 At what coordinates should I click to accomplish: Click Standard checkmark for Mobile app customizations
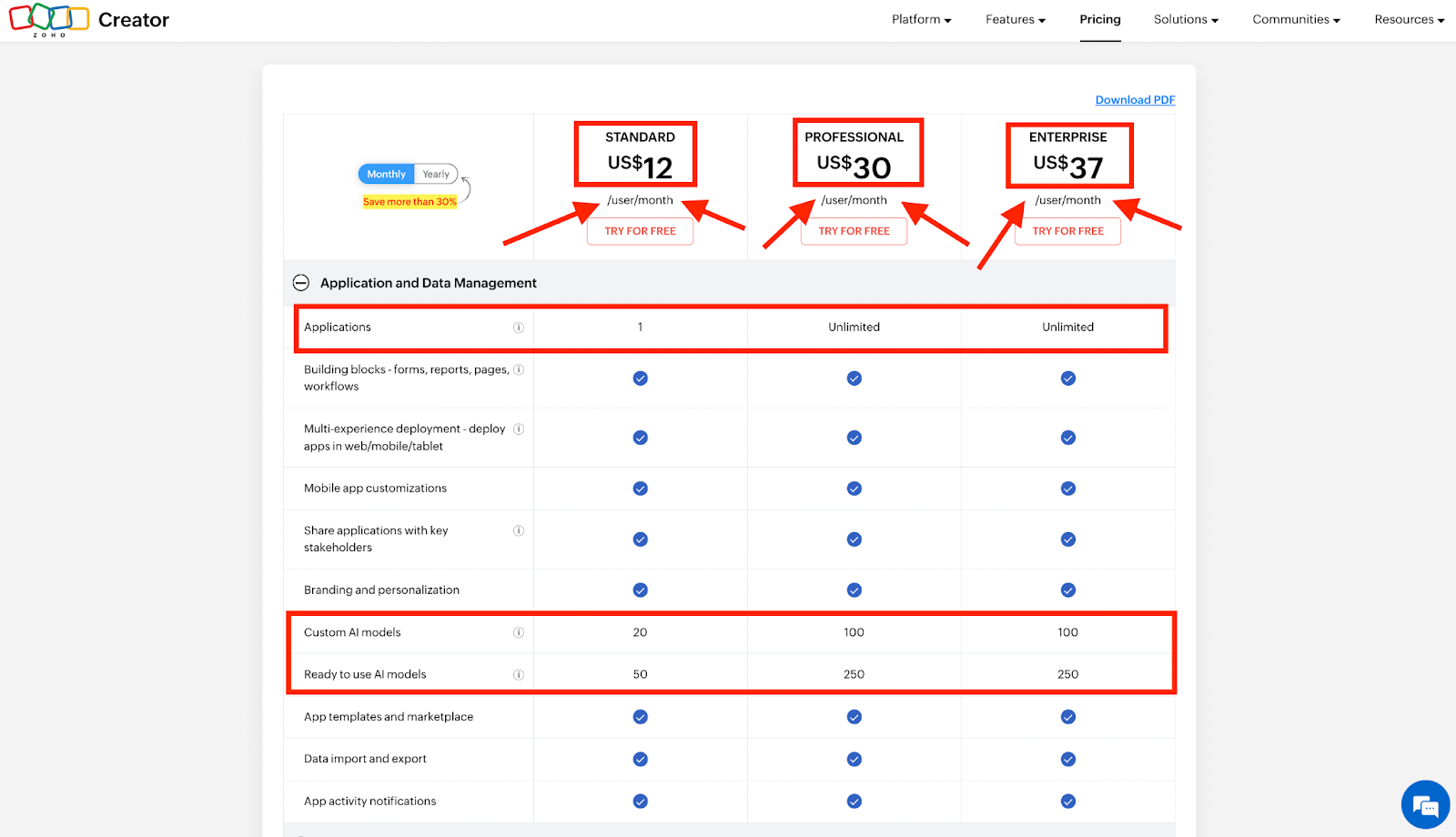pos(641,489)
